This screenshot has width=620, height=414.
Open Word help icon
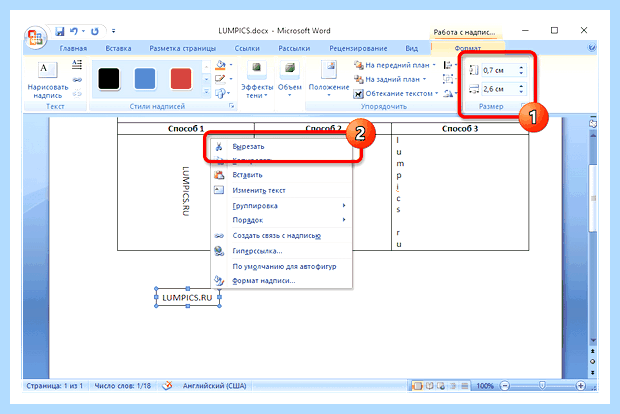592,48
